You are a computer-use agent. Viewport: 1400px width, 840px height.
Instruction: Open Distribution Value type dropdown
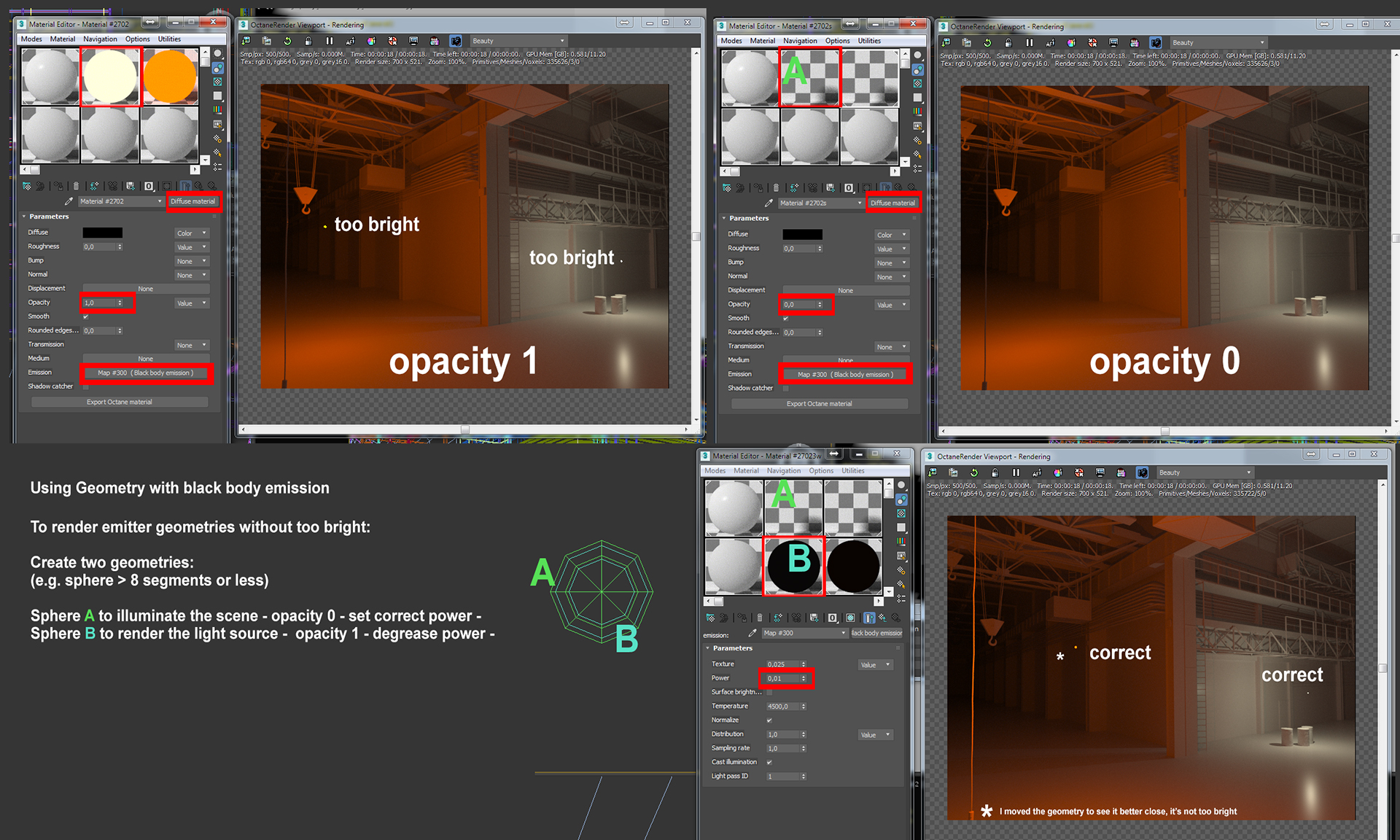point(875,735)
